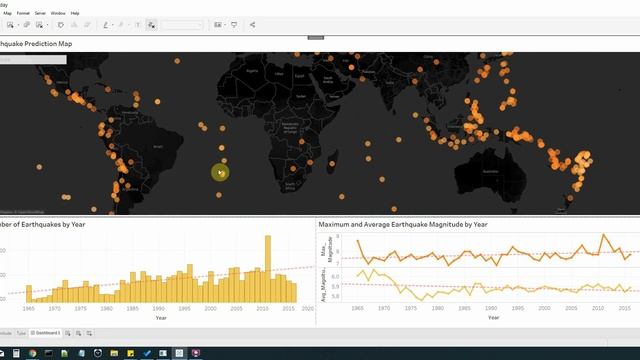The height and width of the screenshot is (360, 640).
Task: Click the Number of Earthquakes by Year title
Action: 42,224
